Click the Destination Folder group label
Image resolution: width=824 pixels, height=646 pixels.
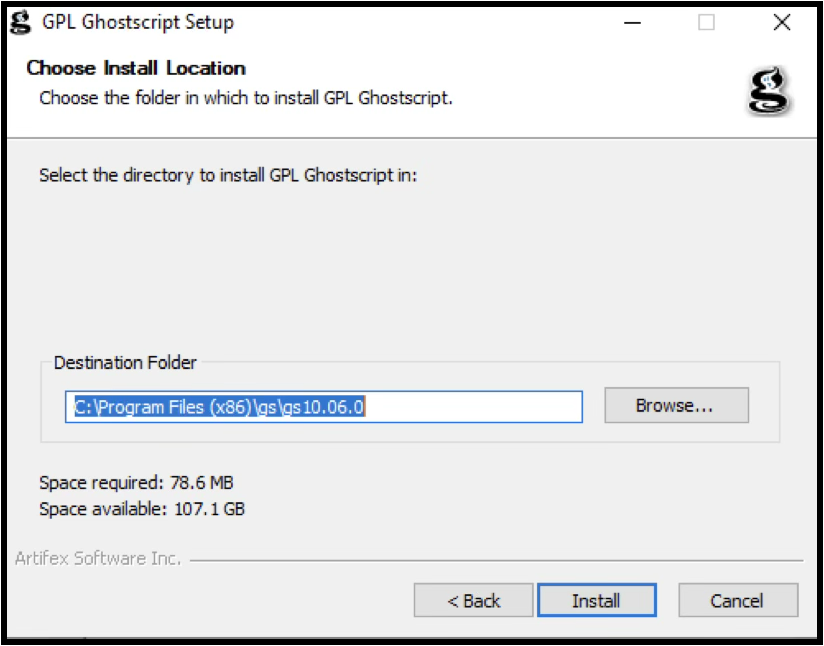pos(125,363)
